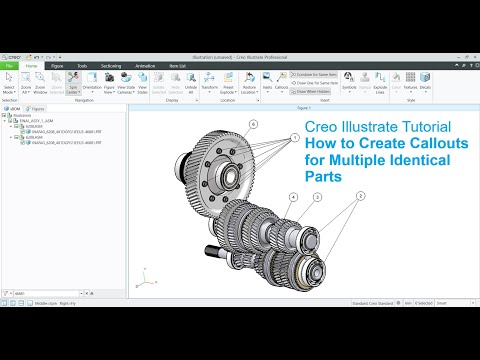Click the sBOM filter search field
This screenshot has width=480, height=360.
47,293
